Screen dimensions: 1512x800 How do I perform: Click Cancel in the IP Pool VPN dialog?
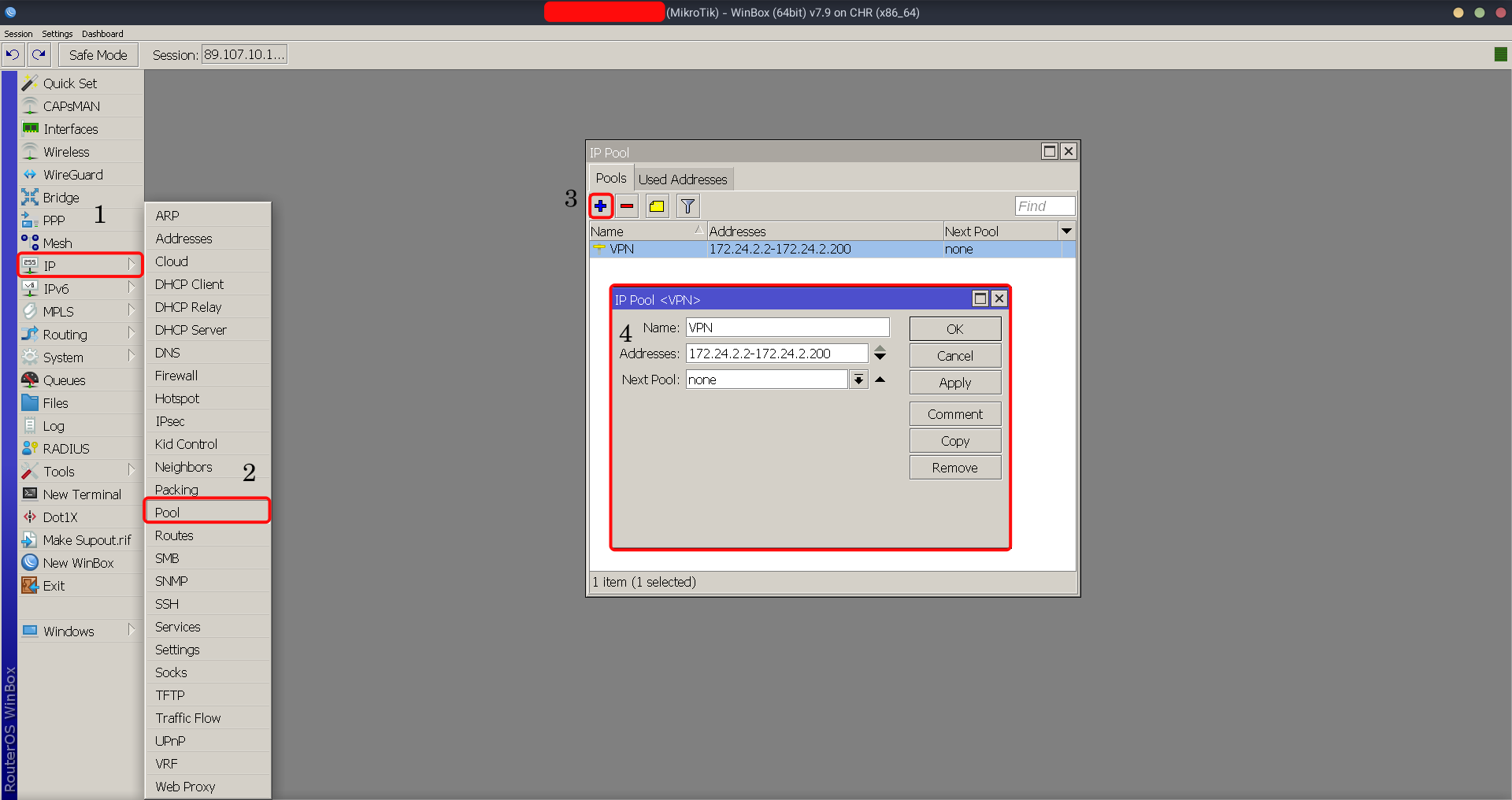955,356
